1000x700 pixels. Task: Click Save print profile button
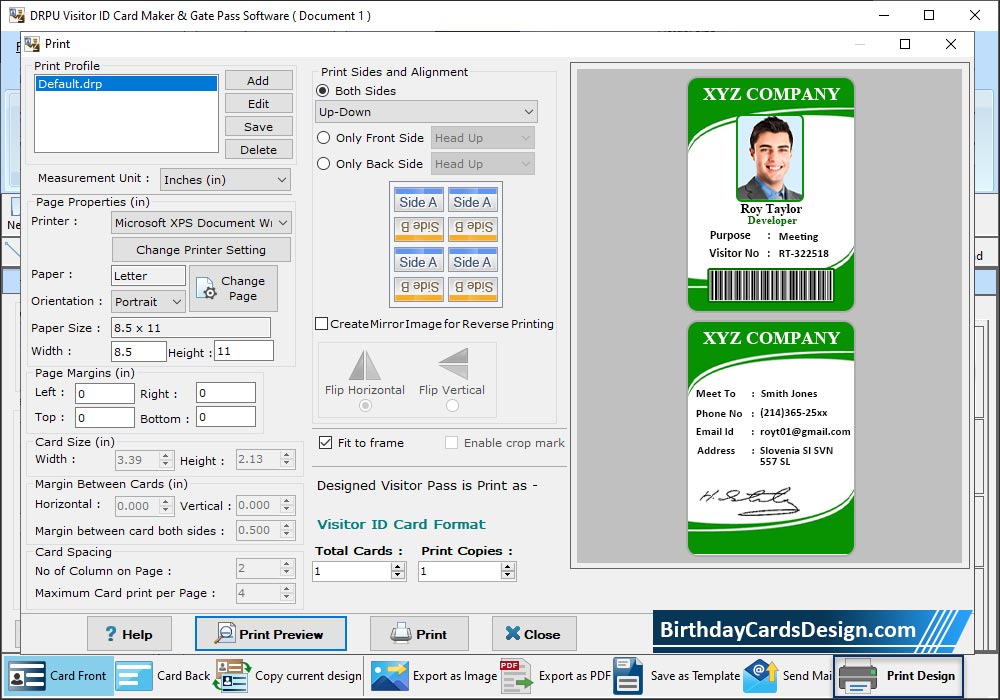(x=258, y=126)
